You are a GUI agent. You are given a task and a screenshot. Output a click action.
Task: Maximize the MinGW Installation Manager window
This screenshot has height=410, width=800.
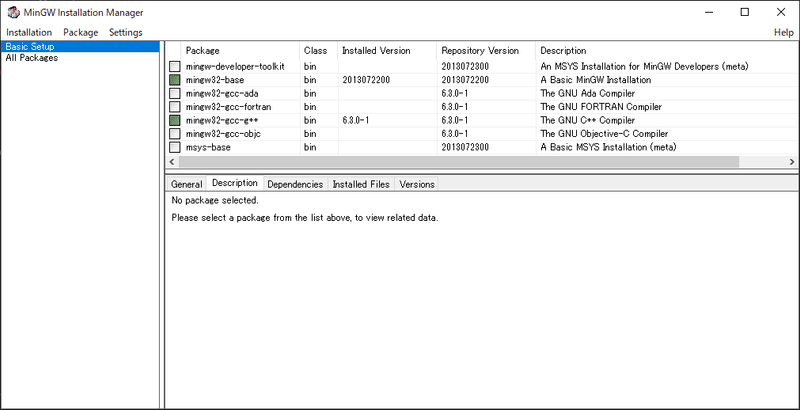click(x=745, y=12)
